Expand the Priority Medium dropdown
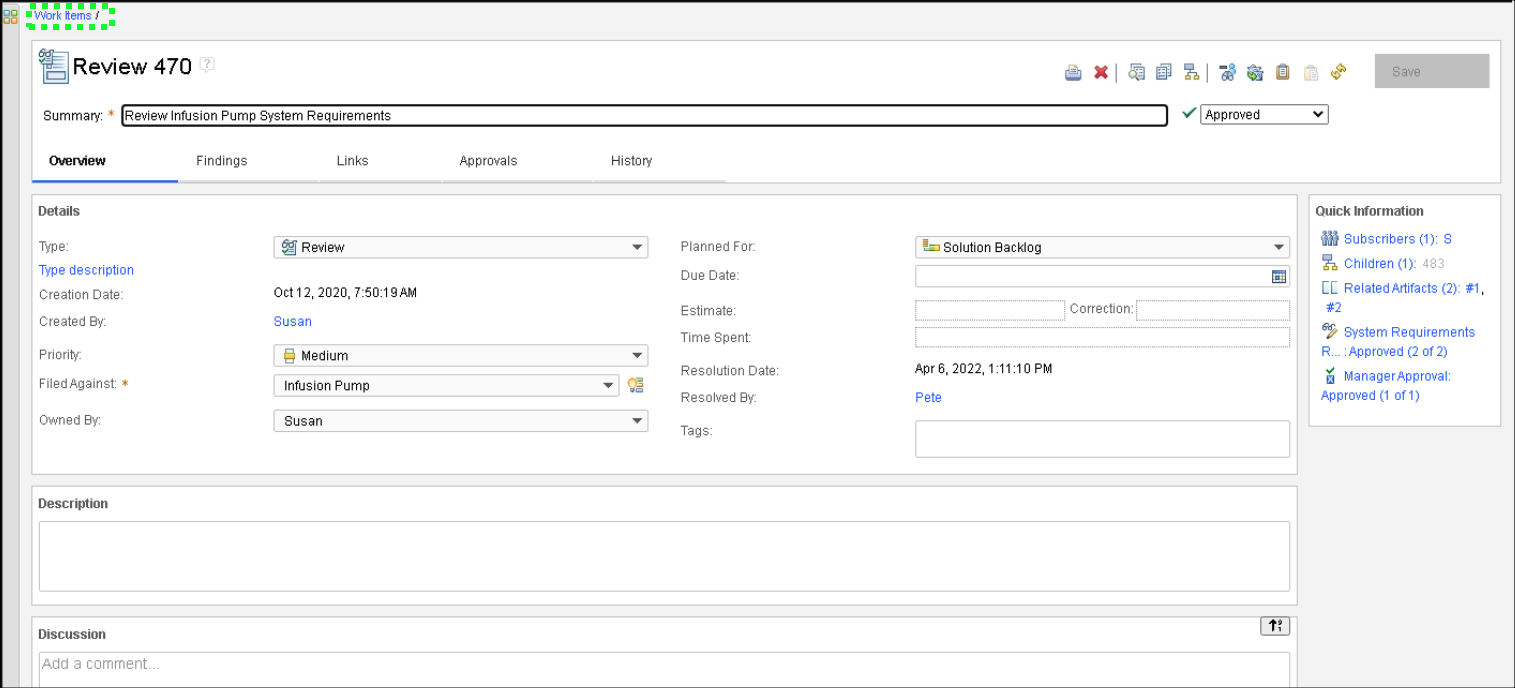This screenshot has height=688, width=1515. (x=460, y=356)
